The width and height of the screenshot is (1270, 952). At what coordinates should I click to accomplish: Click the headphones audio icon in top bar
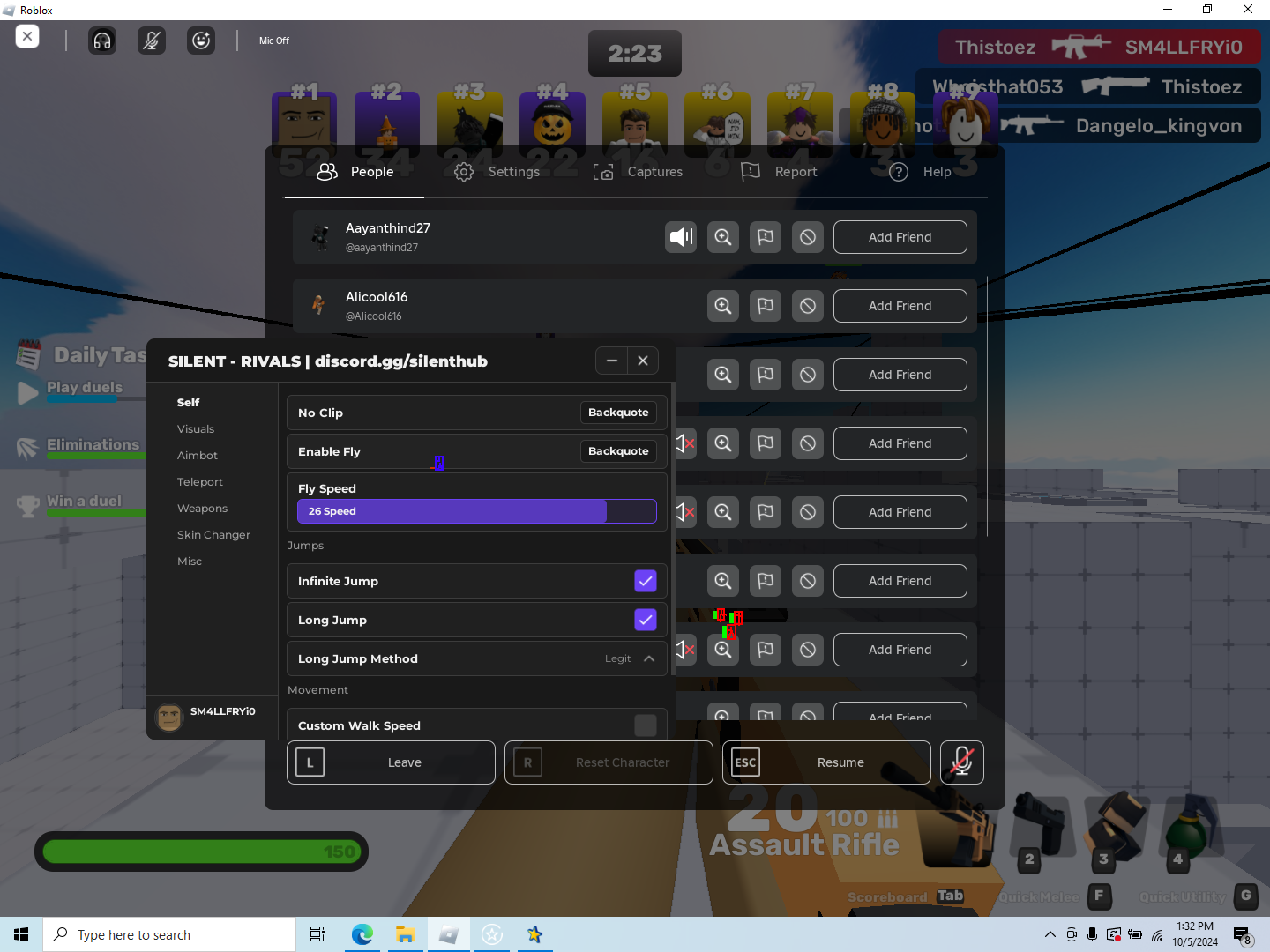tap(102, 41)
